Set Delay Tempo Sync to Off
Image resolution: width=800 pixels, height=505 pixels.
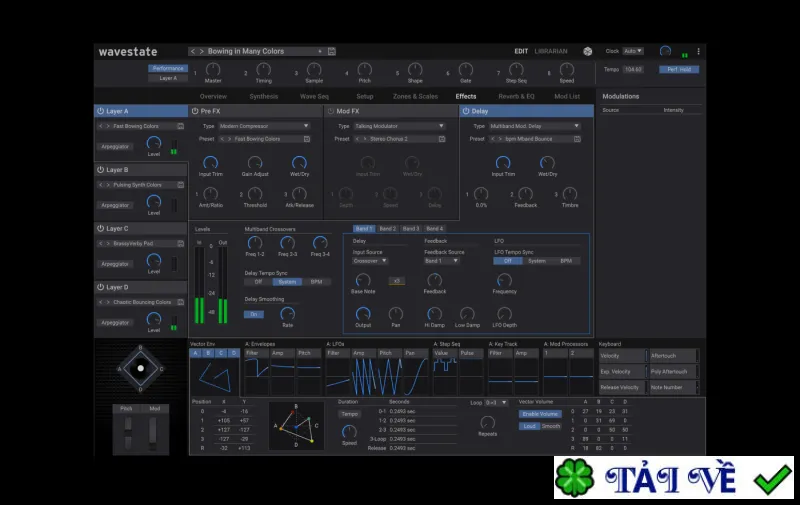(x=258, y=282)
